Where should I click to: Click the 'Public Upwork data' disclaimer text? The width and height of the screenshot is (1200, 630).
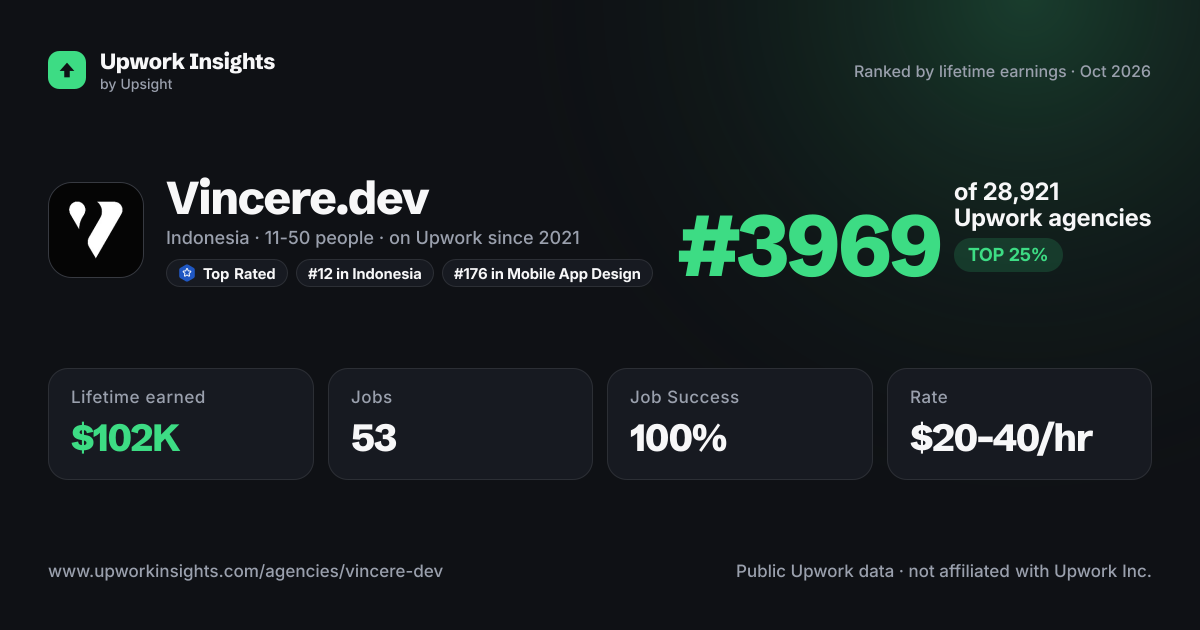coord(944,572)
